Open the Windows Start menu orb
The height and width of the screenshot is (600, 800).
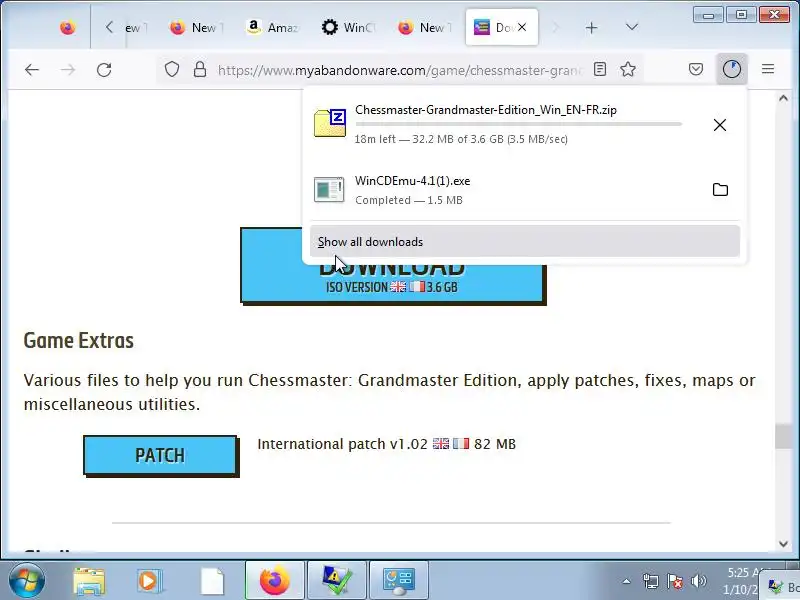[27, 581]
